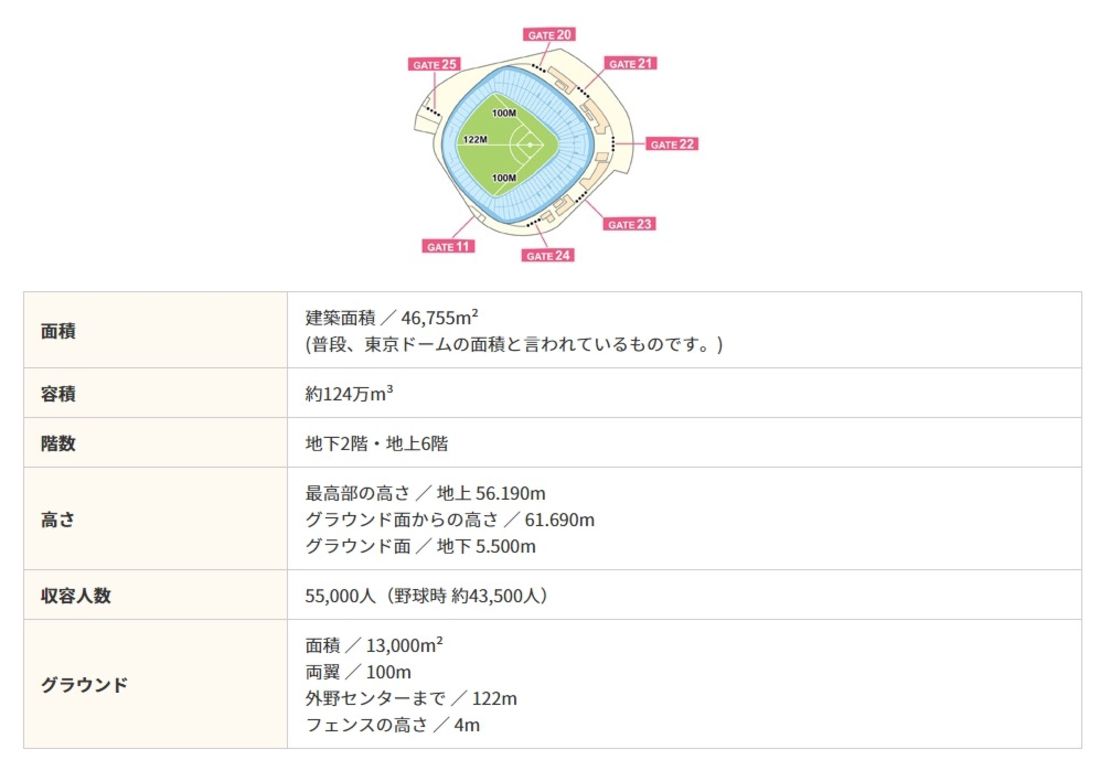Click the 122M center field distance label
The height and width of the screenshot is (760, 1100).
(475, 140)
